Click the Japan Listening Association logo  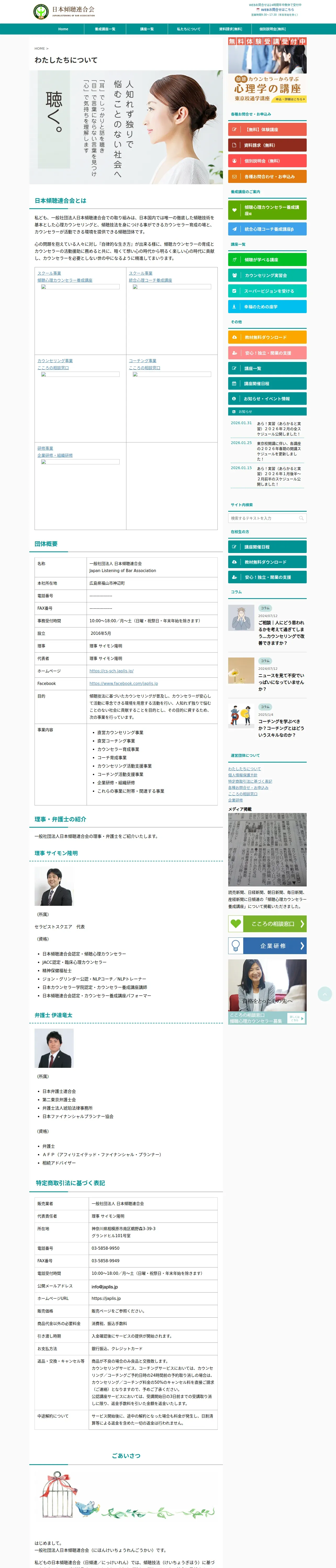(x=64, y=11)
